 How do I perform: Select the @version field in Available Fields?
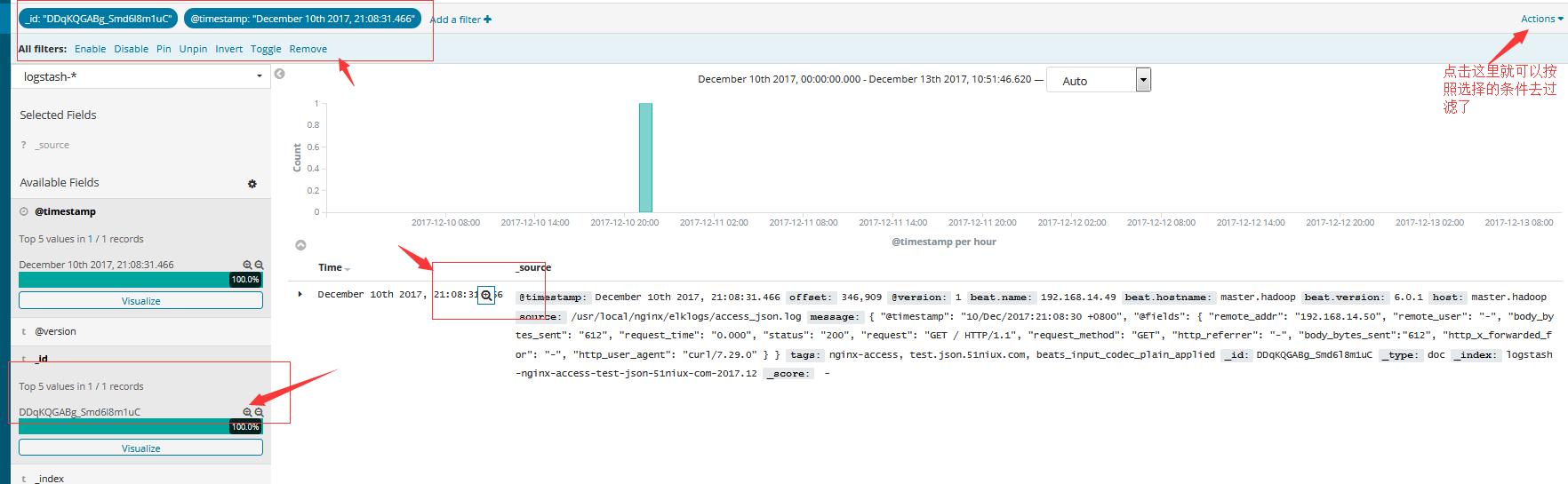[55, 331]
